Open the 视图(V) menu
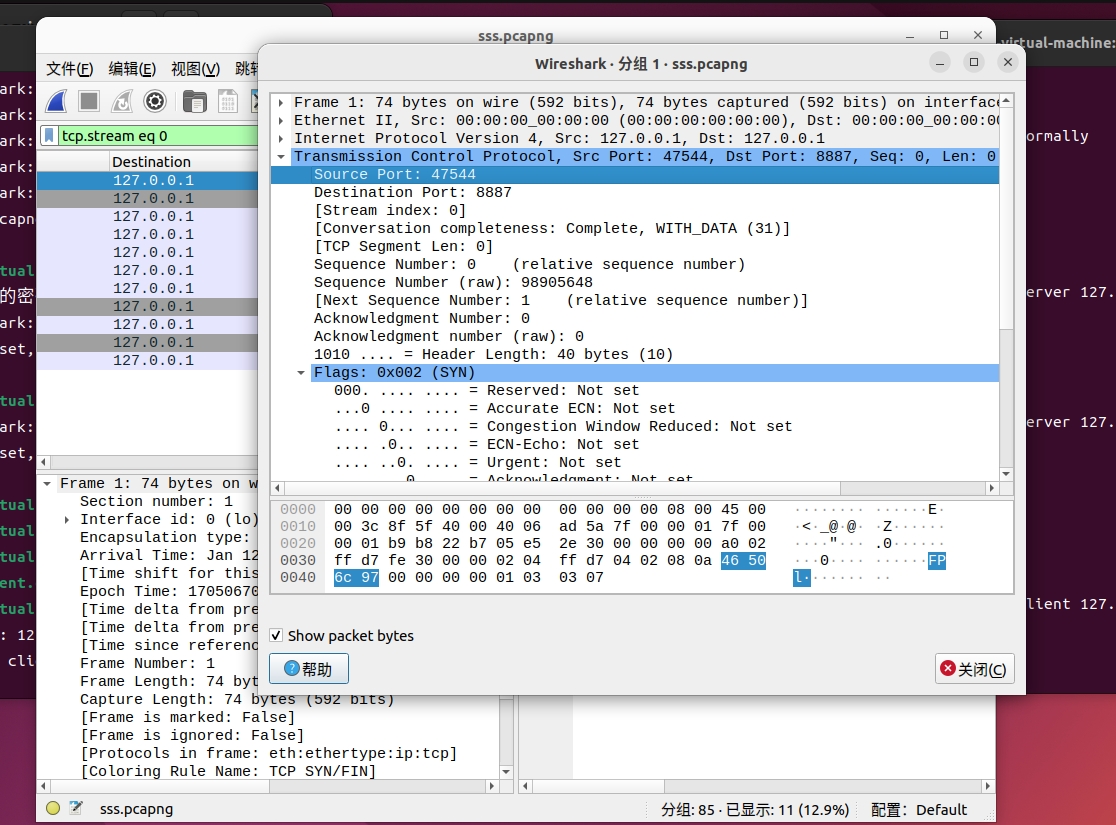Image resolution: width=1116 pixels, height=825 pixels. (x=195, y=68)
